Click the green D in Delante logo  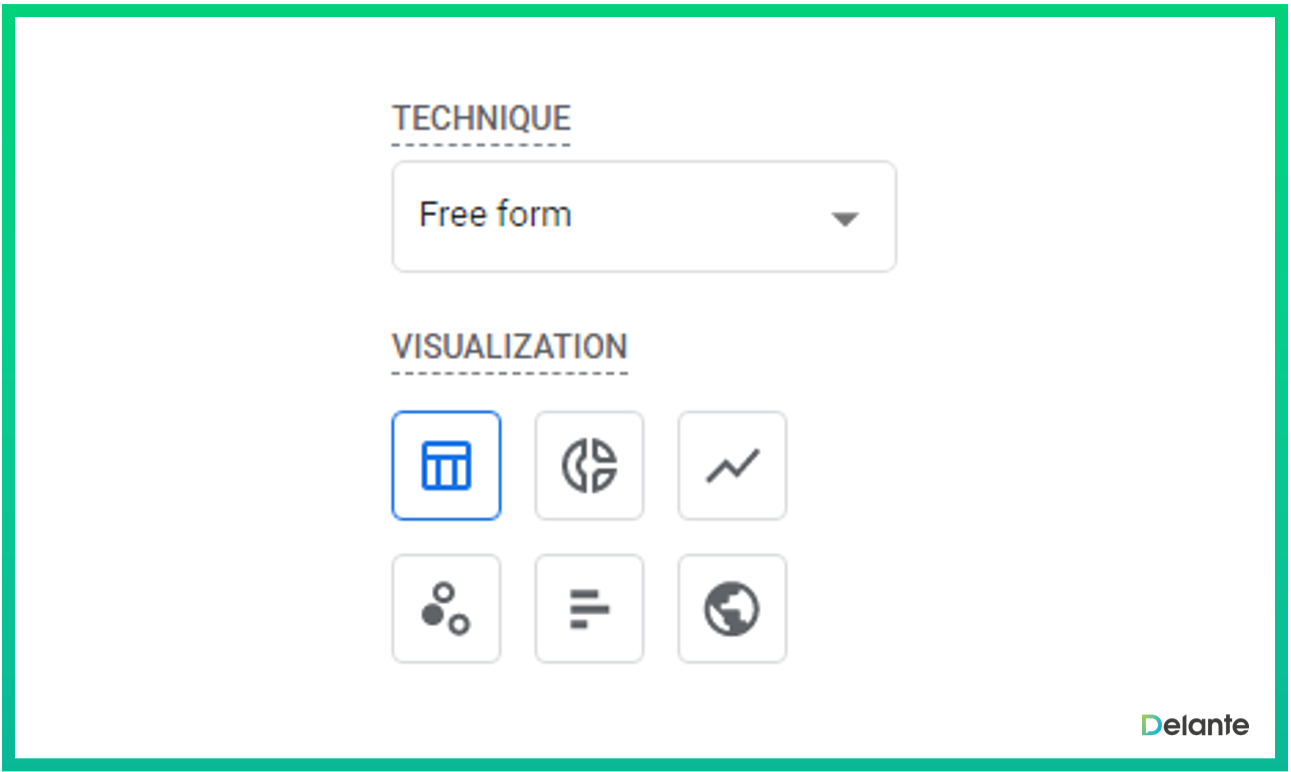point(1151,725)
